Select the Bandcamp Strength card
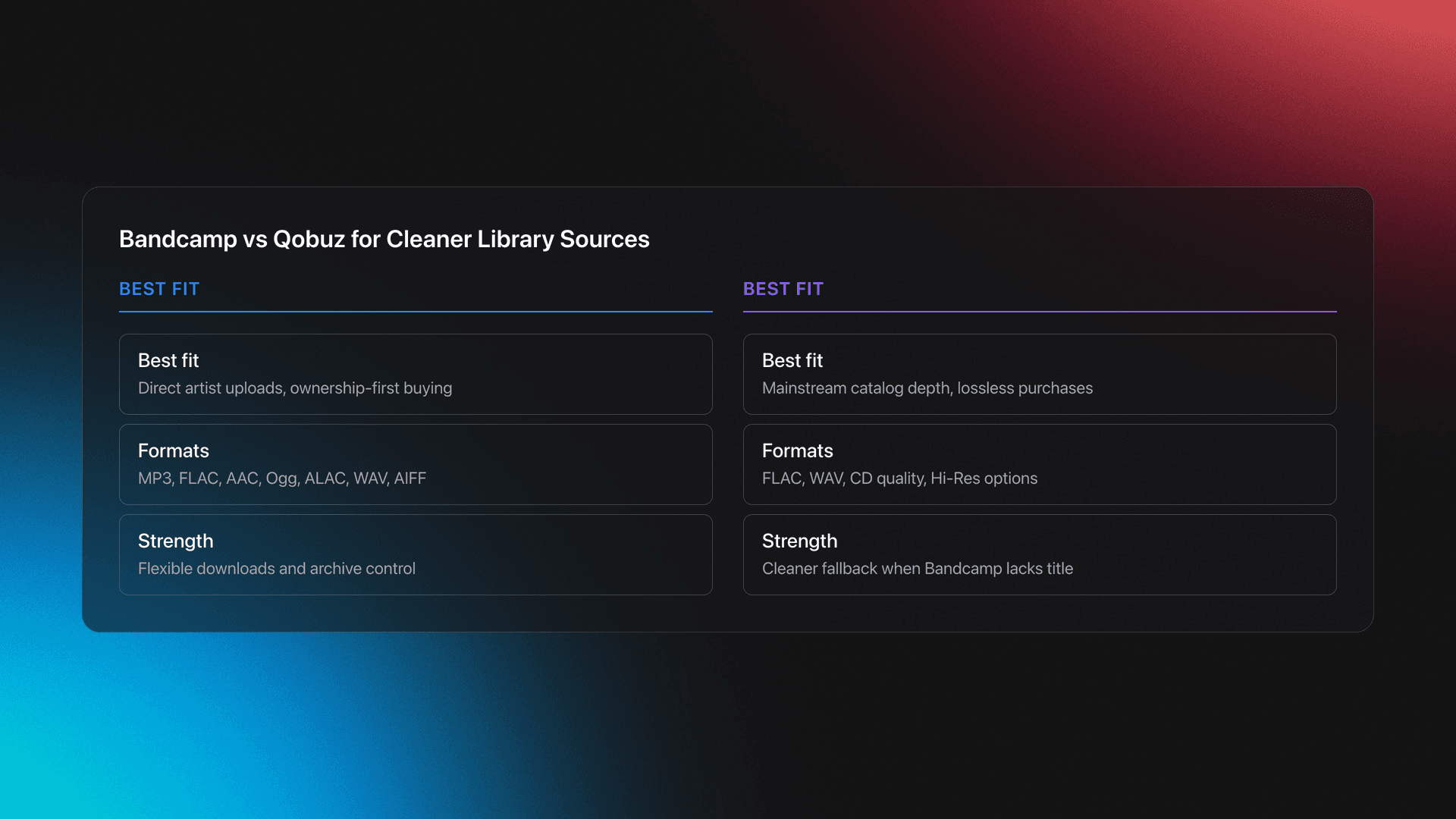This screenshot has height=819, width=1456. point(416,554)
